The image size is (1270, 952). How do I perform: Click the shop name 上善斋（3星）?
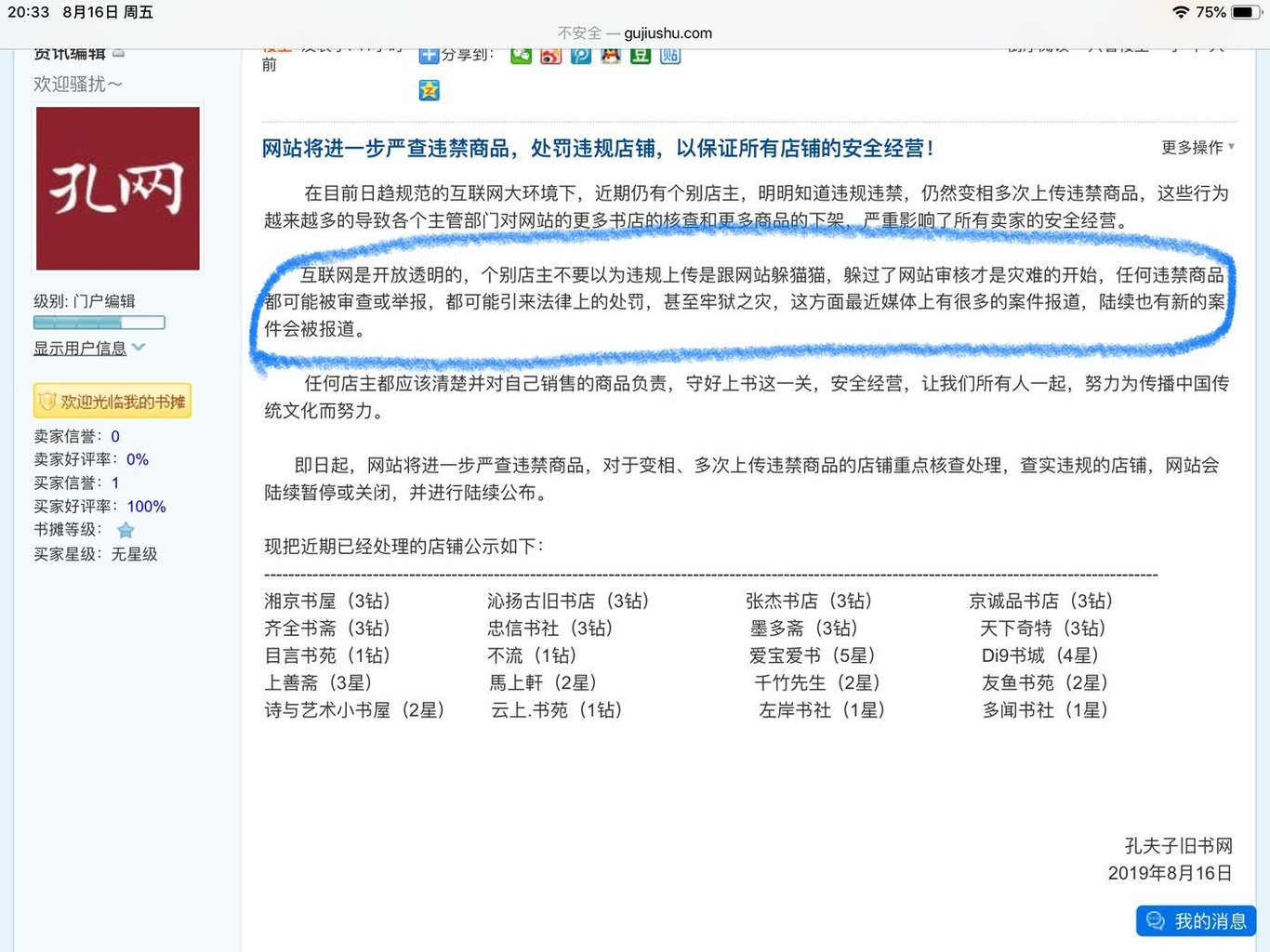pyautogui.click(x=318, y=682)
